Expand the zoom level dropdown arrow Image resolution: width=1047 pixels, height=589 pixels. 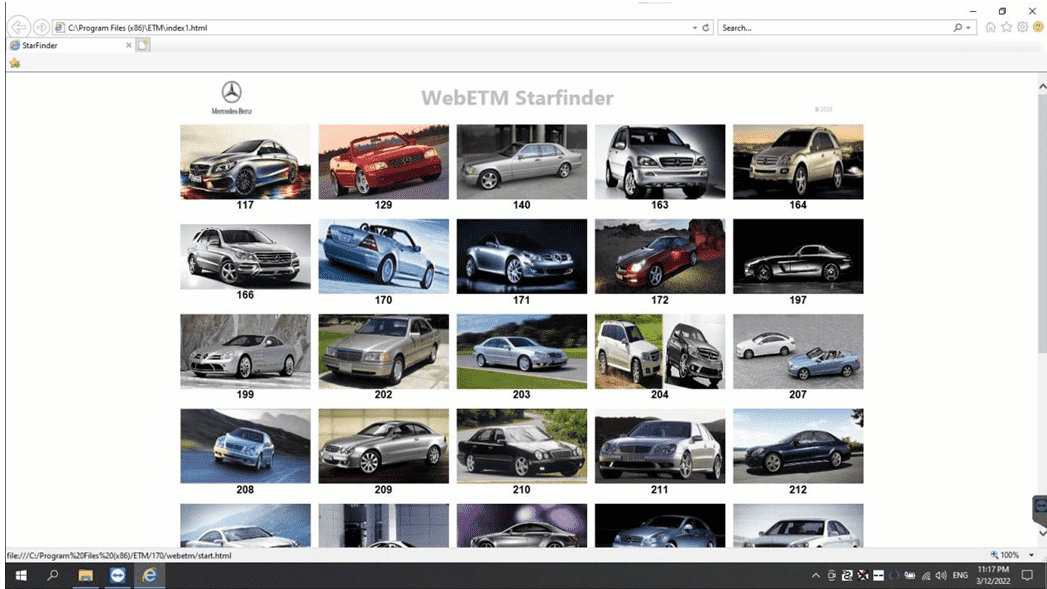coord(1031,555)
